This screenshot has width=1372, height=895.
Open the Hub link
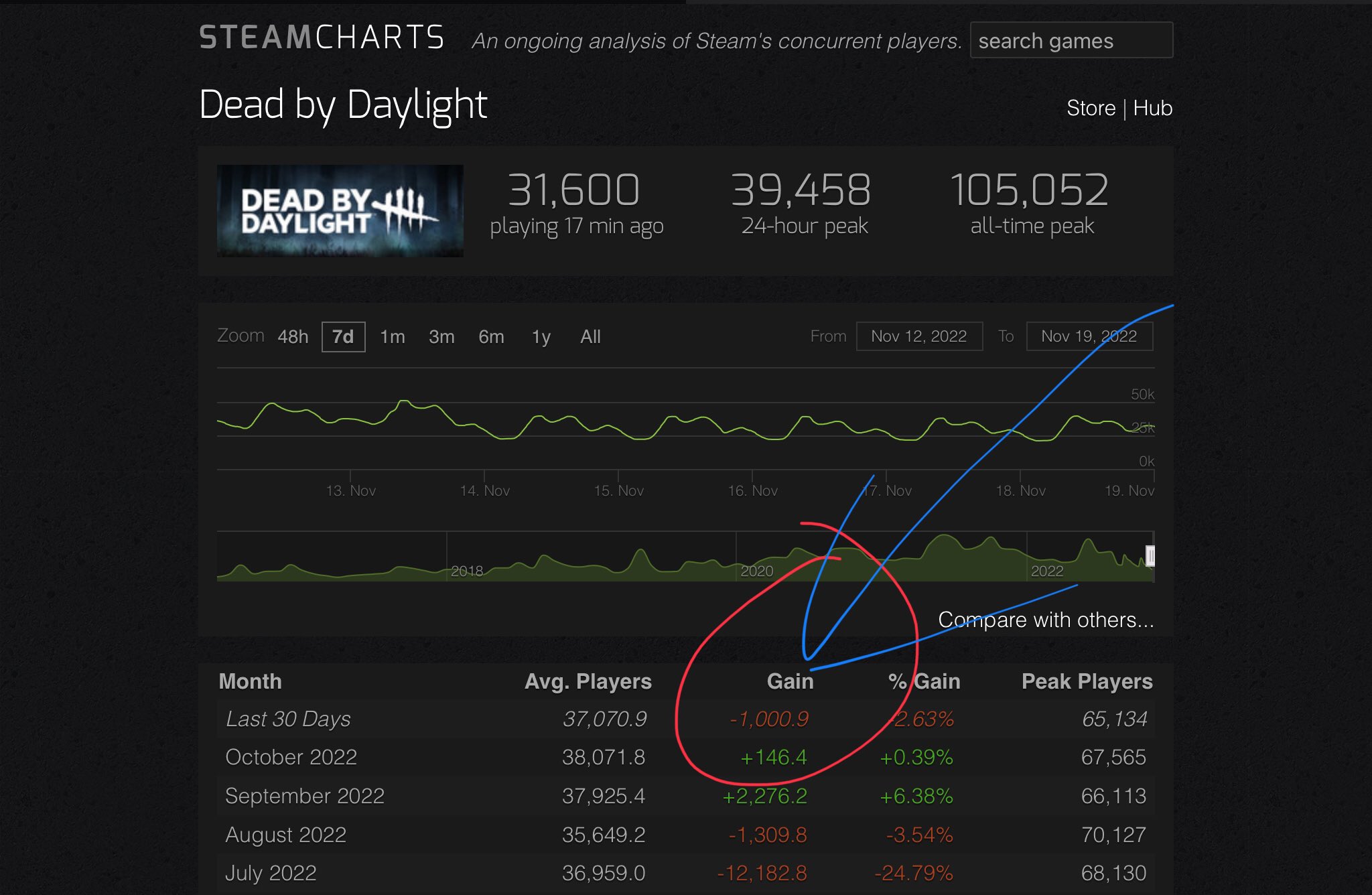click(1154, 108)
